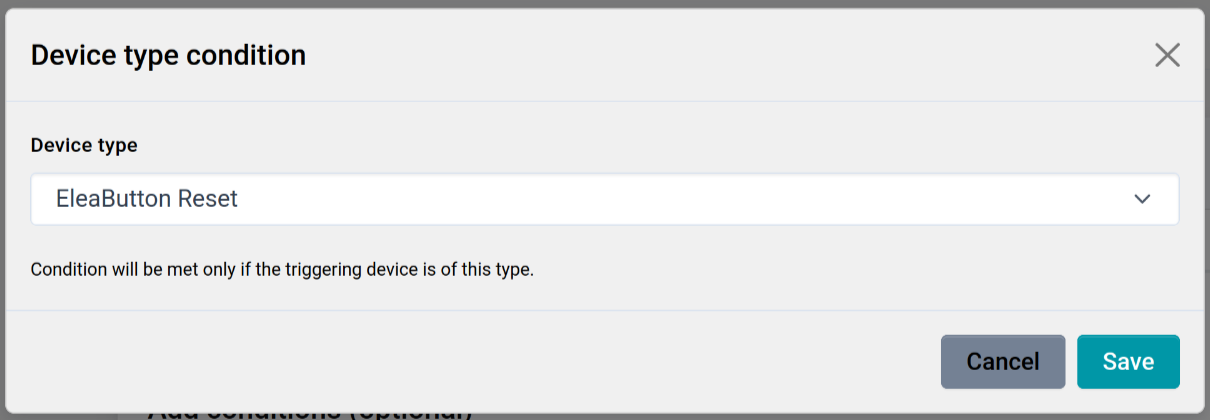This screenshot has height=420, width=1210.
Task: Dismiss the dialog with the close icon
Action: pyautogui.click(x=1167, y=55)
